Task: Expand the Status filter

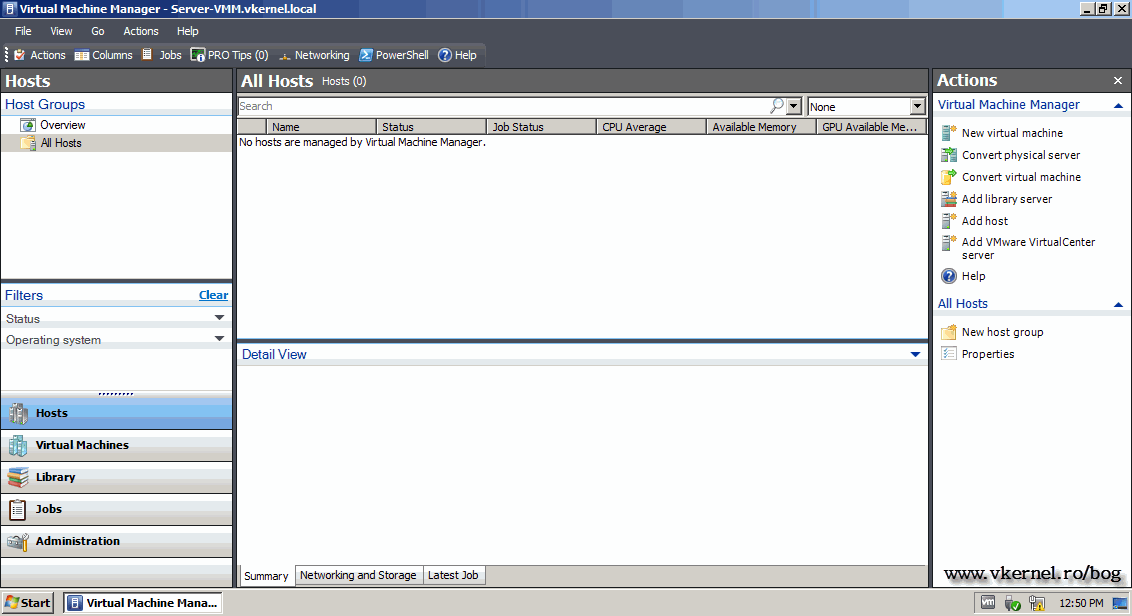Action: (219, 318)
